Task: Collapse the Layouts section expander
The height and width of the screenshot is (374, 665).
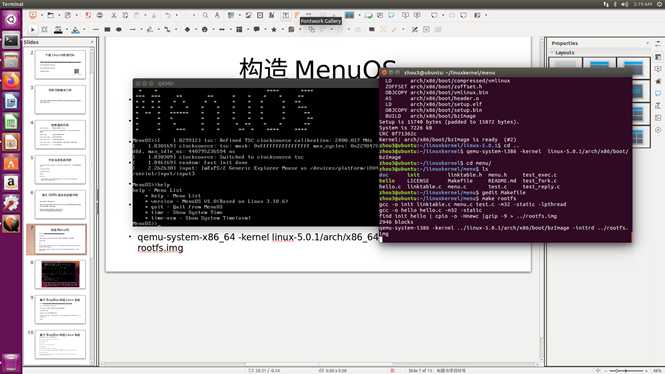Action: click(553, 53)
